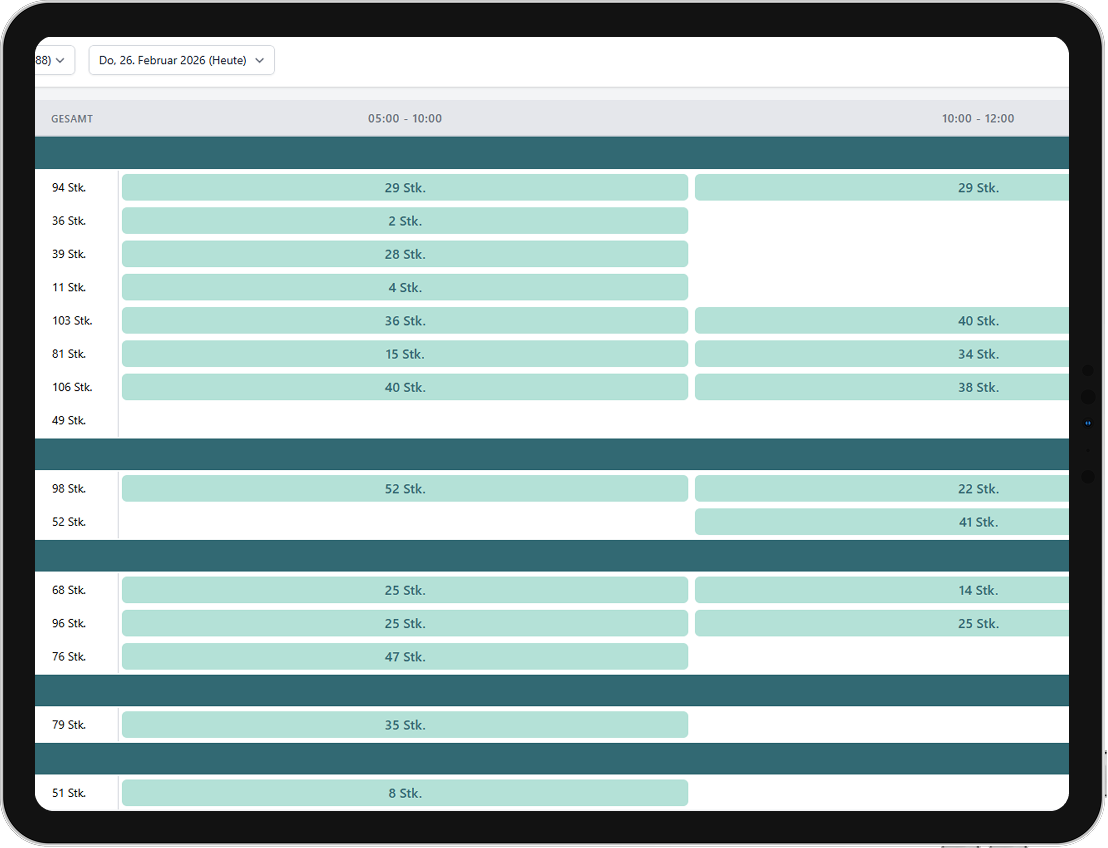Select the 10:00 25 Stk. bar in 96 Stk. row
Viewport: 1108px width, 848px height.
[x=882, y=623]
